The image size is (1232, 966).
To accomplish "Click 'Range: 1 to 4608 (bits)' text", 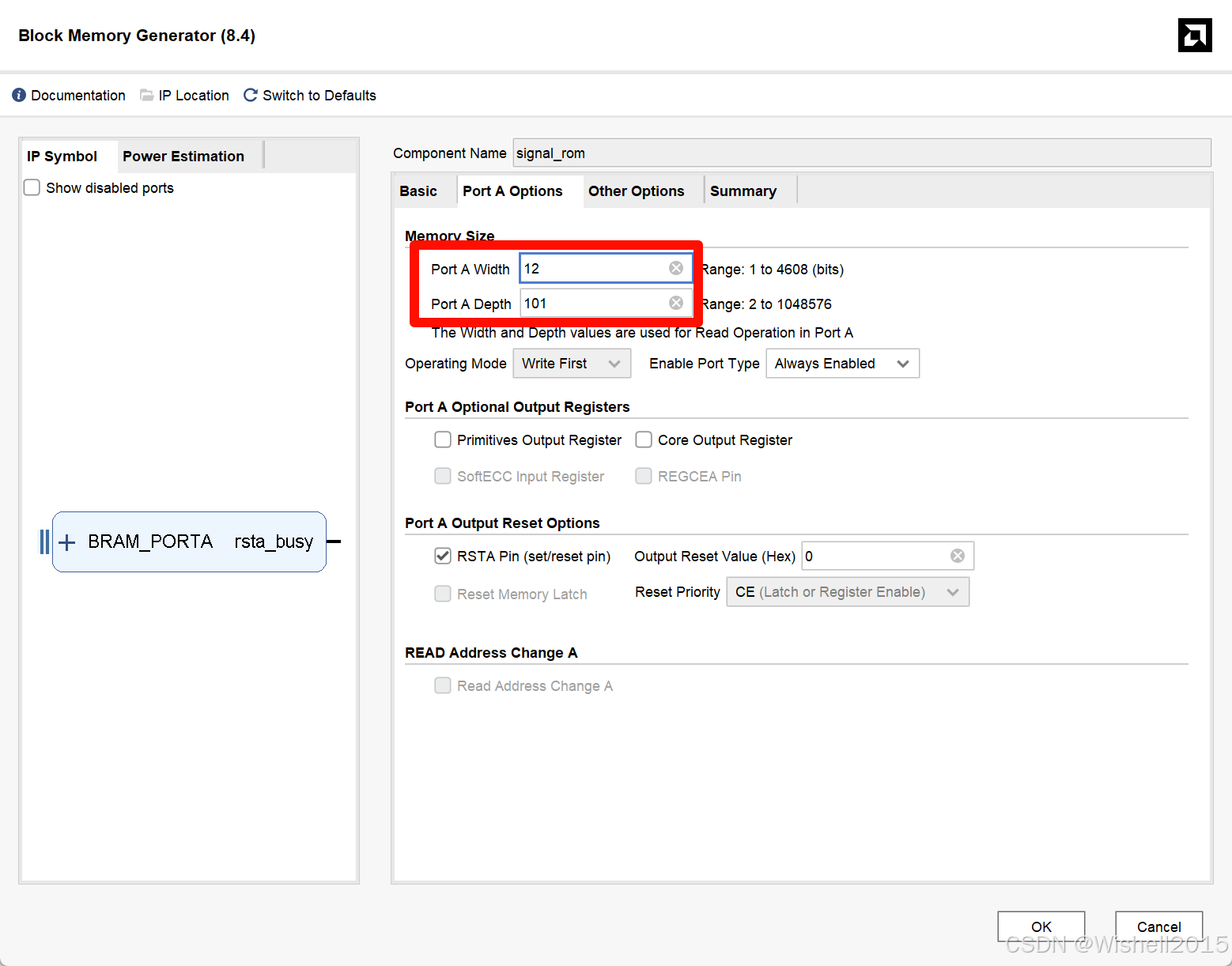I will [773, 270].
